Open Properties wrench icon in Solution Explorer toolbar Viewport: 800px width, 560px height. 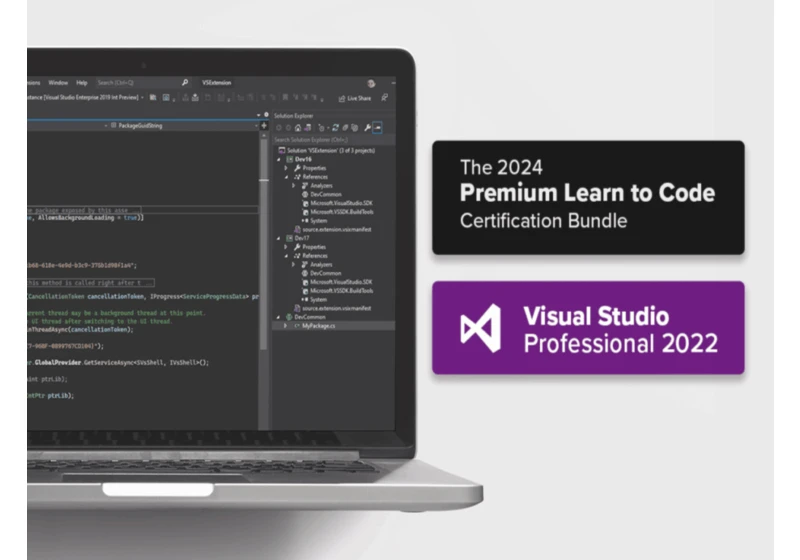tap(367, 128)
